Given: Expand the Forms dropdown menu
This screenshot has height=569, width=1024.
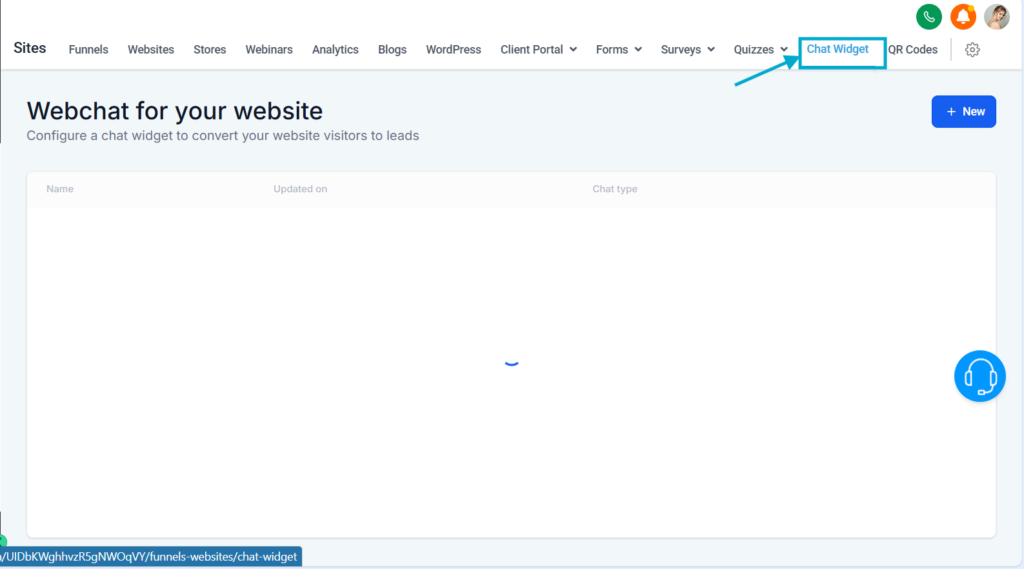Looking at the screenshot, I should click(x=618, y=50).
